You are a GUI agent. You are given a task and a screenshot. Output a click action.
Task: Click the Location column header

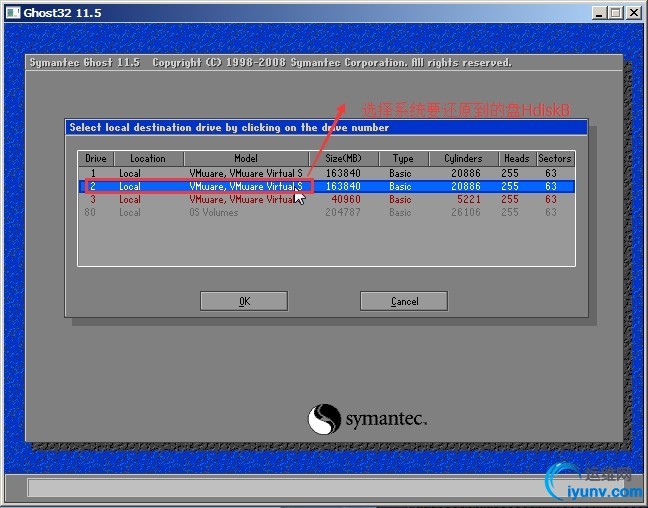(148, 158)
